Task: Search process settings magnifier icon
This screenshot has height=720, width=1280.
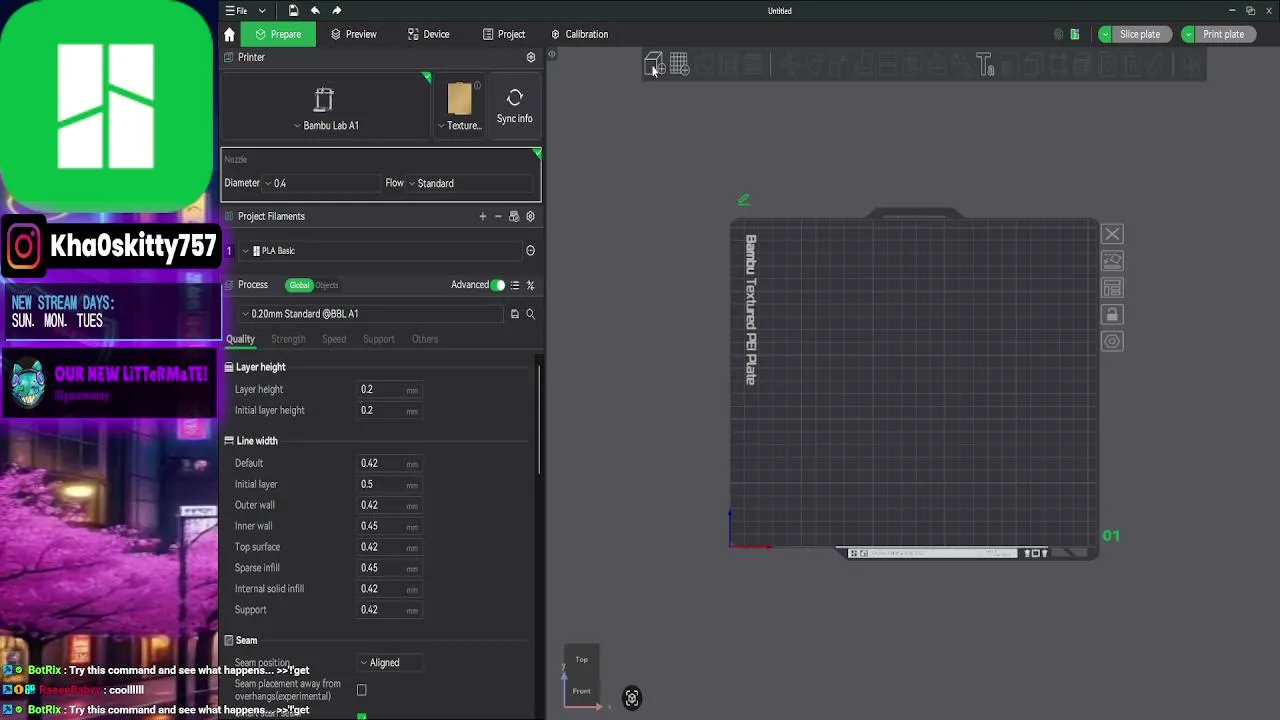Action: click(x=531, y=314)
